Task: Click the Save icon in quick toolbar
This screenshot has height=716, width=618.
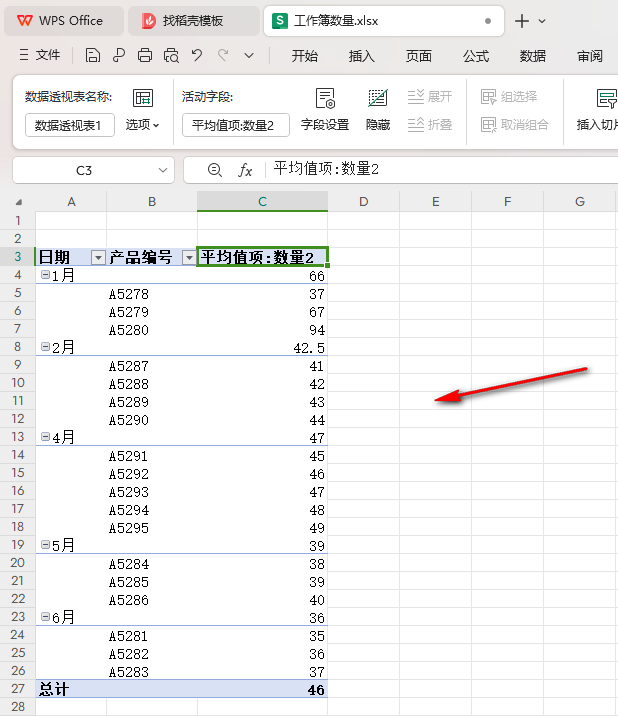Action: [93, 55]
